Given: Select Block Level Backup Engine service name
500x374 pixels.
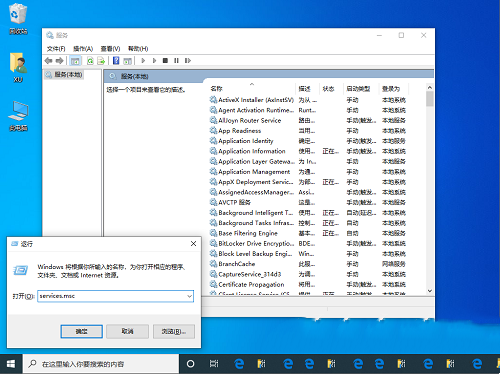Looking at the screenshot, I should pos(255,254).
